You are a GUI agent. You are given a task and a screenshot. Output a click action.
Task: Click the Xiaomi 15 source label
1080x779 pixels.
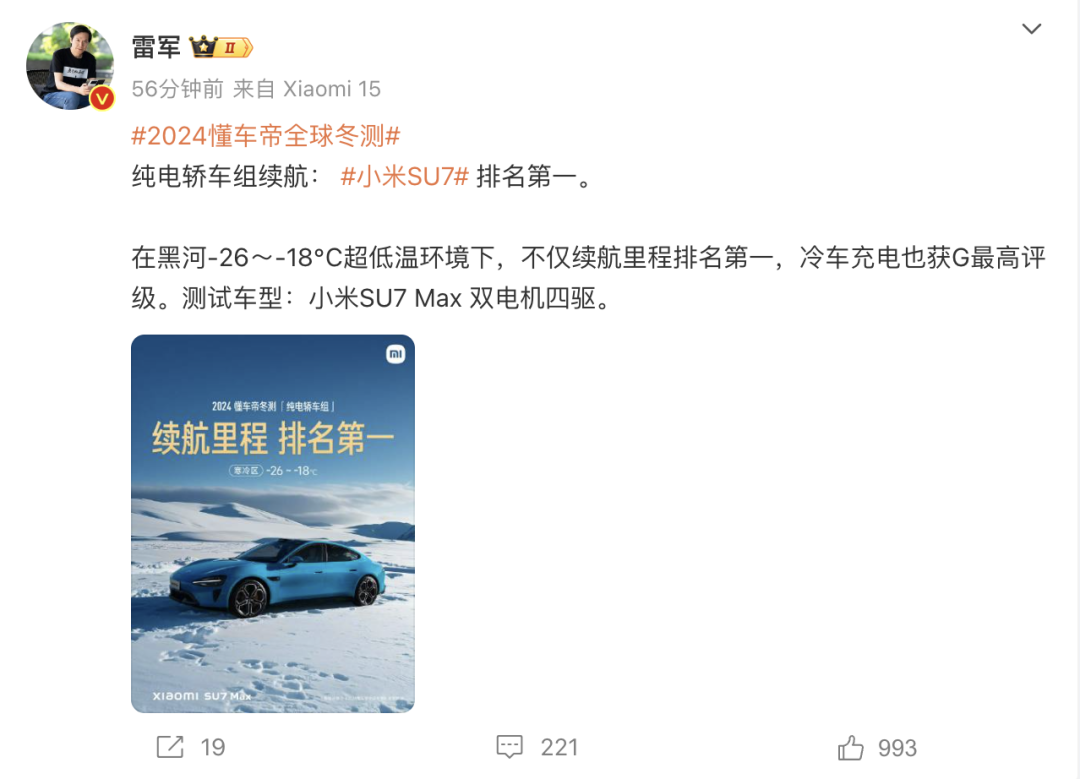click(332, 89)
